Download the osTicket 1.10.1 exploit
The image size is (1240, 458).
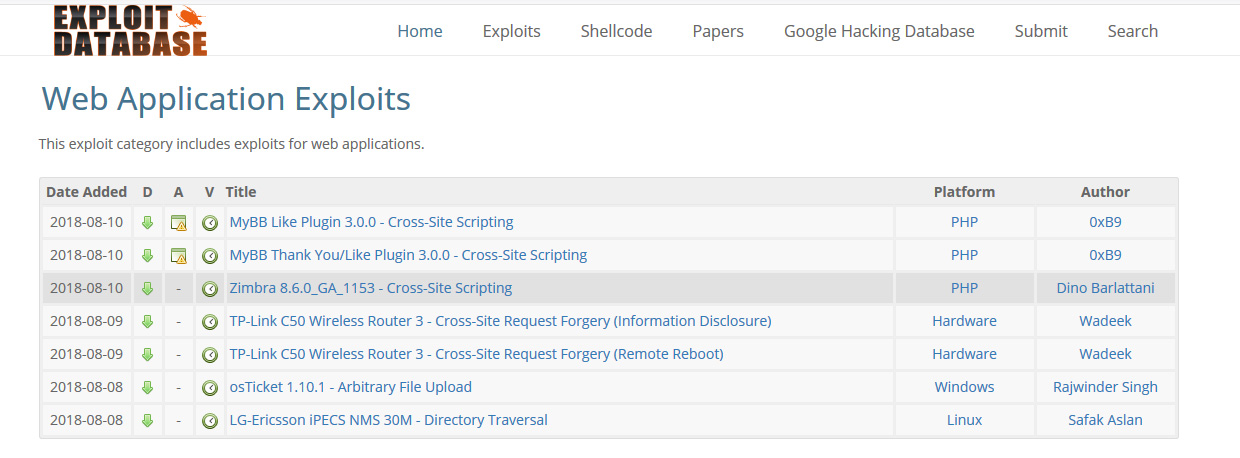tap(148, 388)
